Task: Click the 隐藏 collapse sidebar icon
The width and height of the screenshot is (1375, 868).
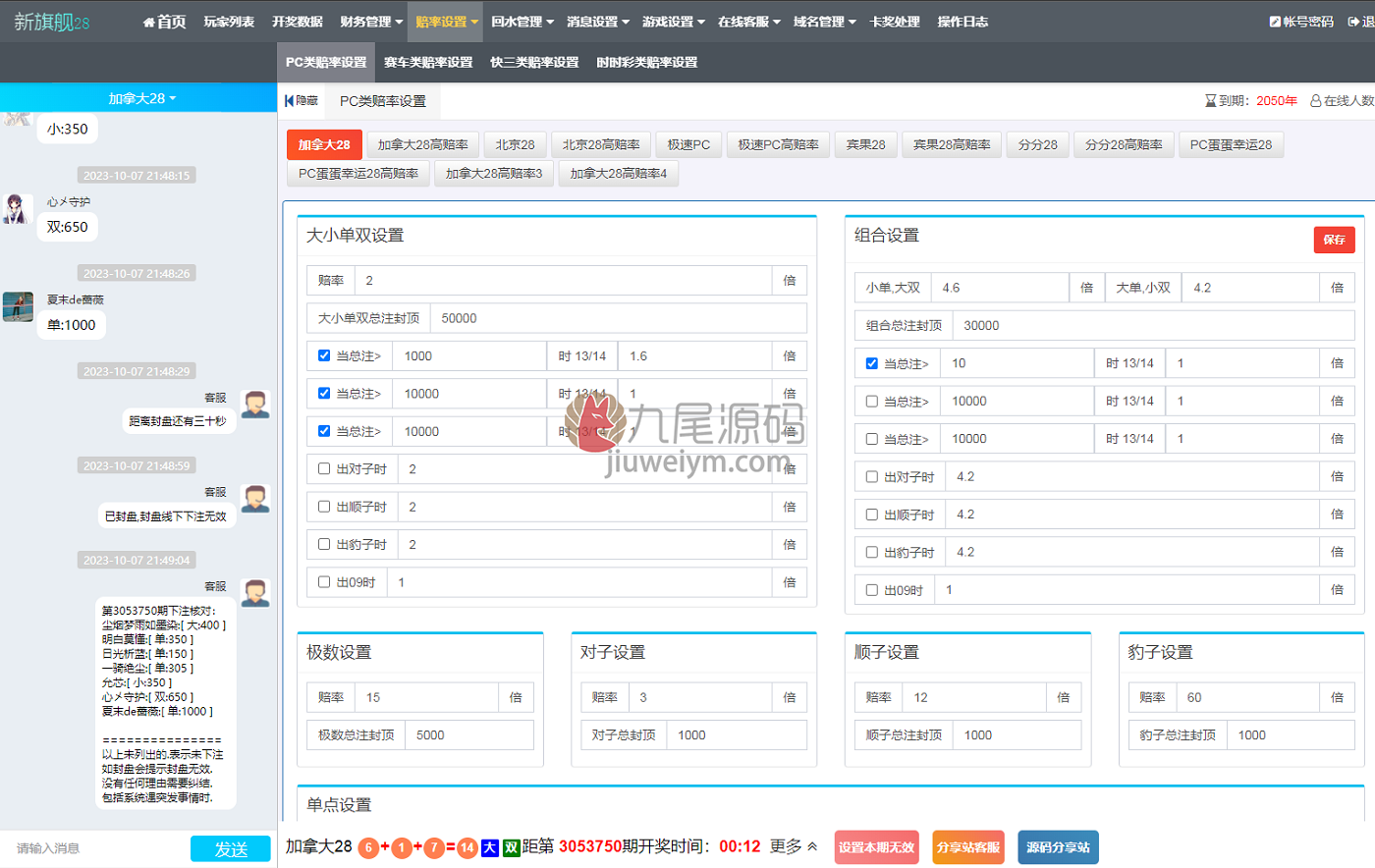Action: click(x=289, y=101)
